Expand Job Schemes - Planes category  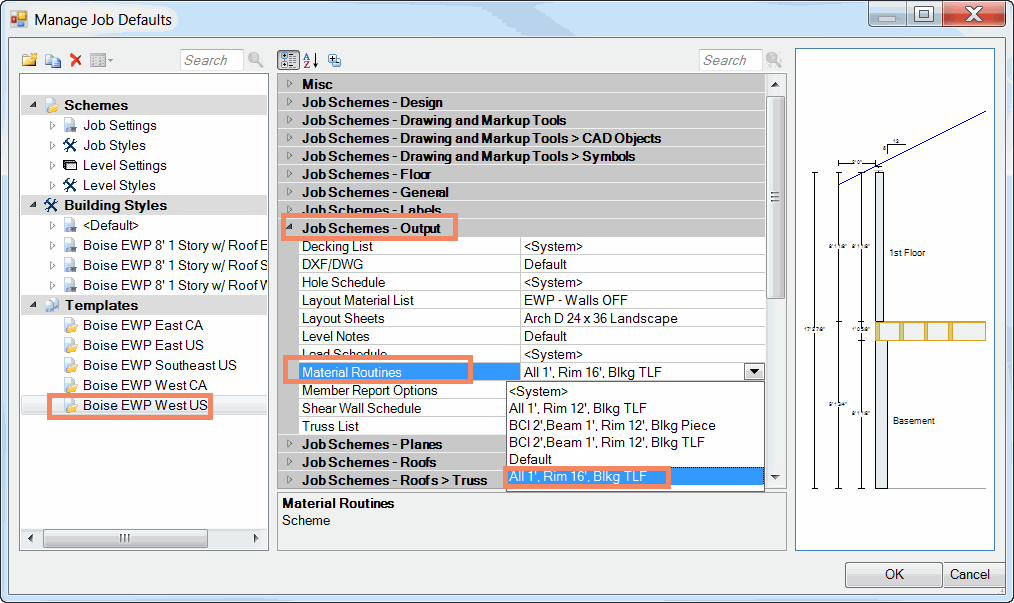pos(289,444)
